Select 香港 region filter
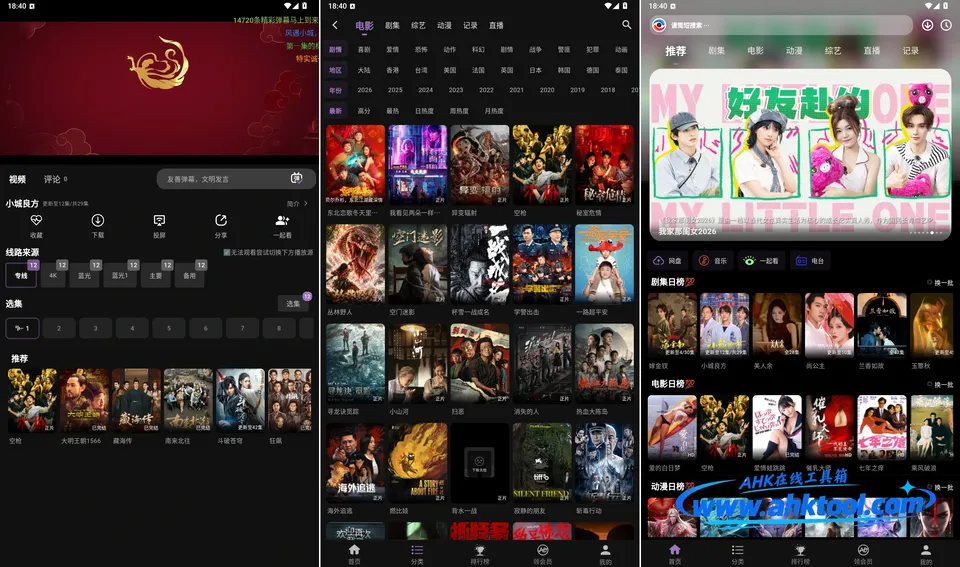960x567 pixels. click(392, 70)
